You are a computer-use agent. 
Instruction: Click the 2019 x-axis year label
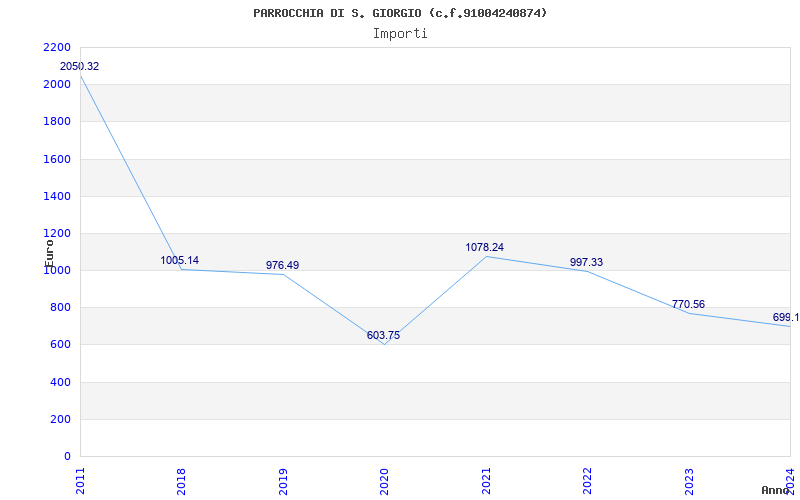[283, 481]
